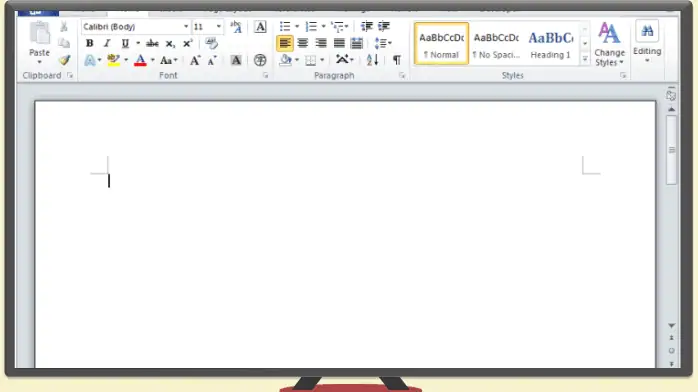Screen dimensions: 698x392
Task: Apply the No Spacing style
Action: (x=496, y=44)
